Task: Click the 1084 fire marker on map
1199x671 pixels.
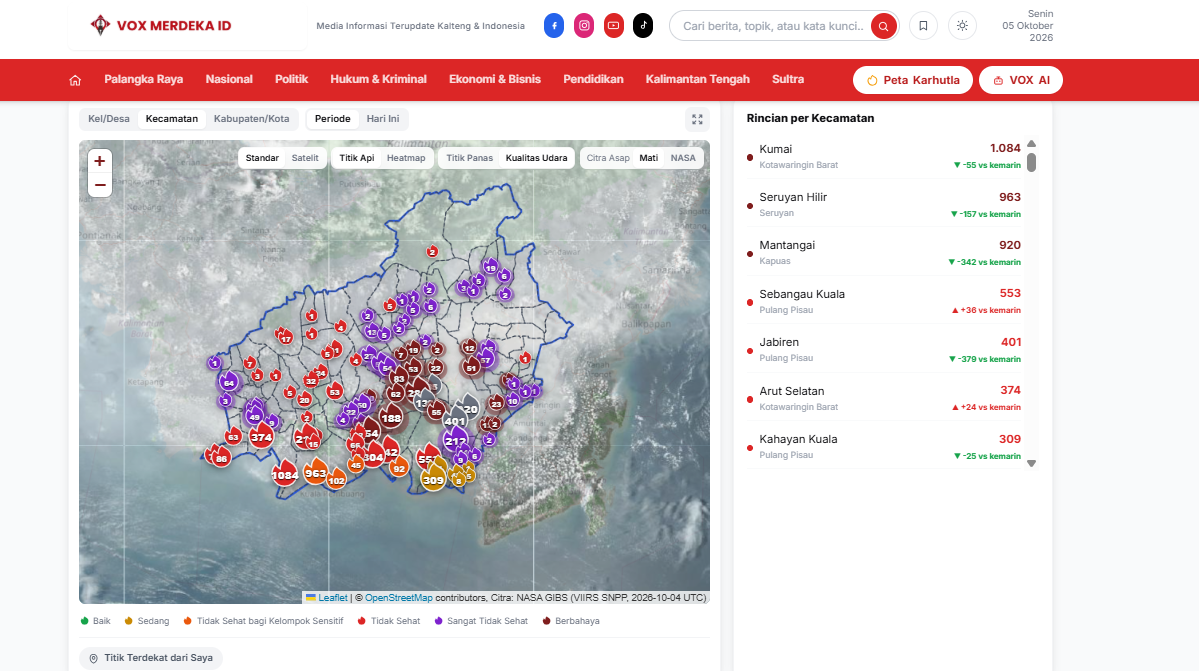Action: pos(284,473)
